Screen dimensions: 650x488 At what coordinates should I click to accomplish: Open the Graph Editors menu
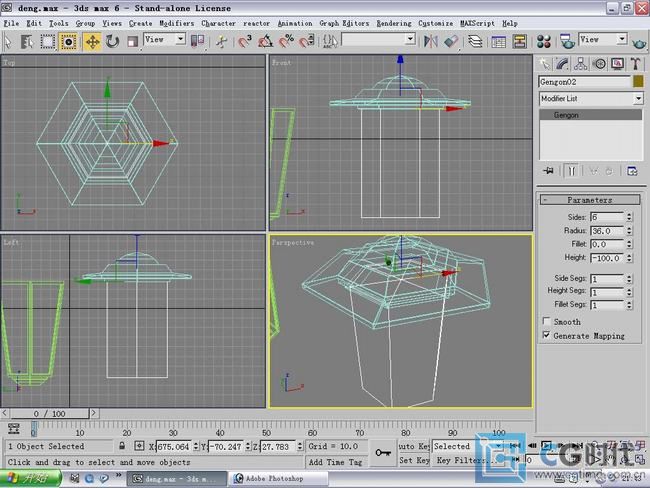click(344, 23)
